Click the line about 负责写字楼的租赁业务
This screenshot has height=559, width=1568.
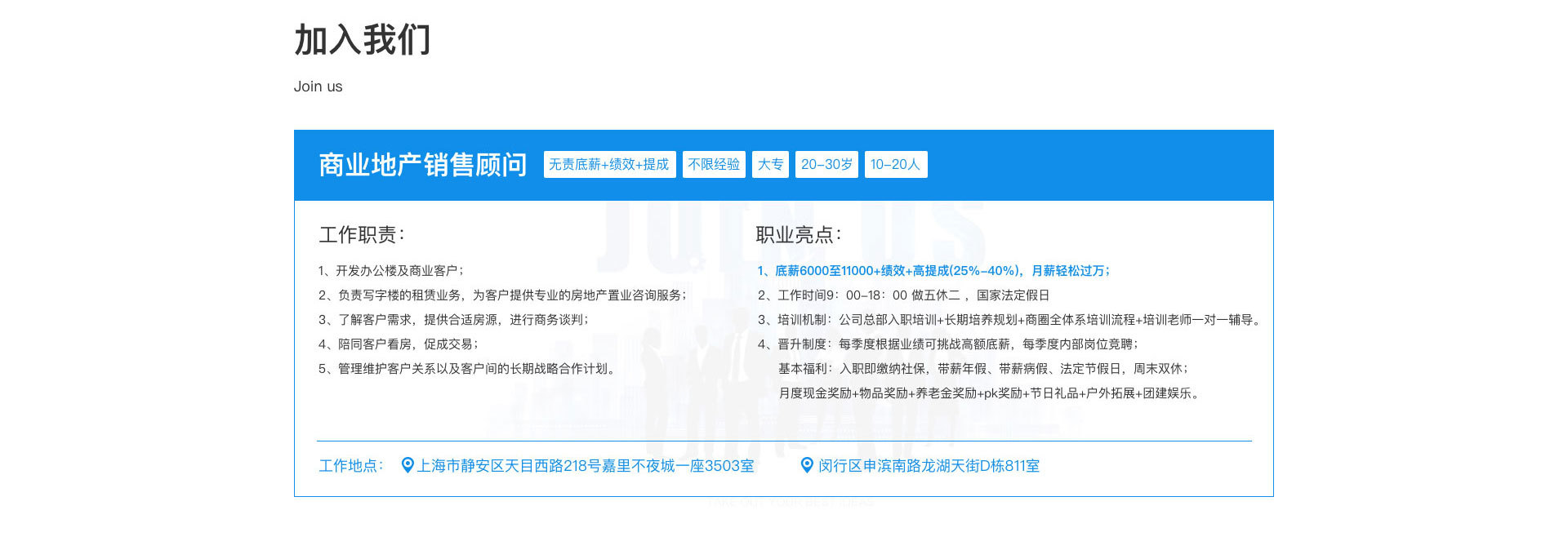click(502, 295)
